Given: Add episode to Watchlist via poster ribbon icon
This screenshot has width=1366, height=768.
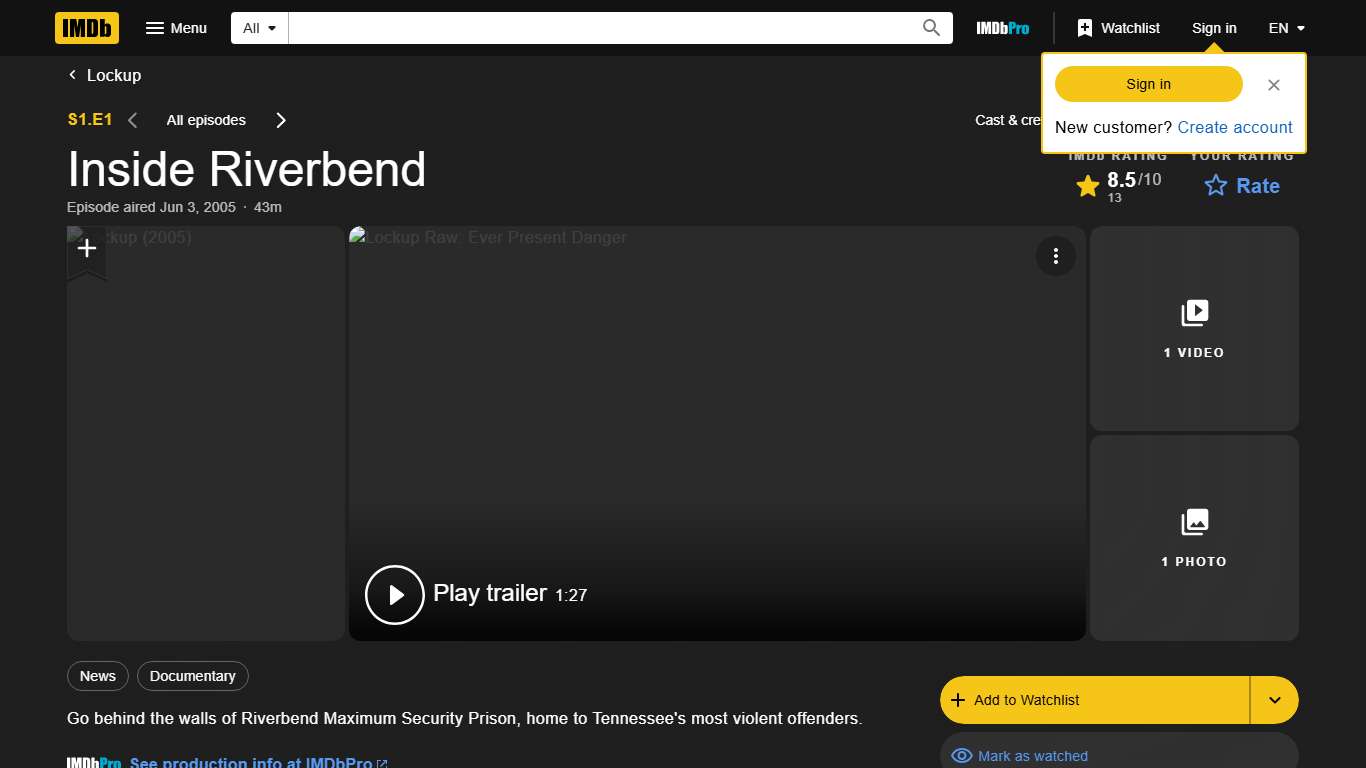Looking at the screenshot, I should pos(86,248).
